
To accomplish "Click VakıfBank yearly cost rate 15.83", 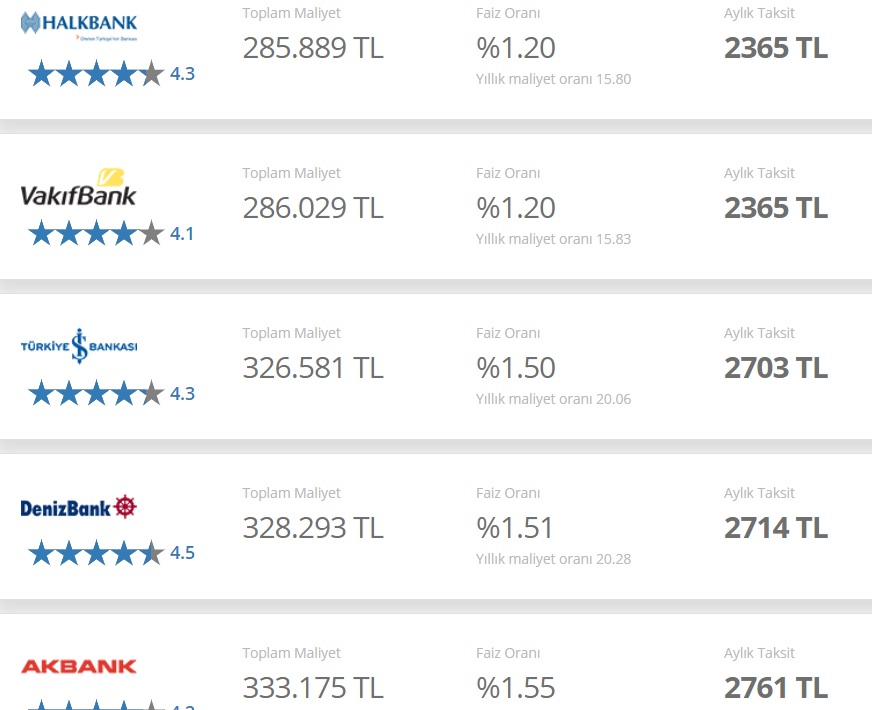I will click(553, 239).
